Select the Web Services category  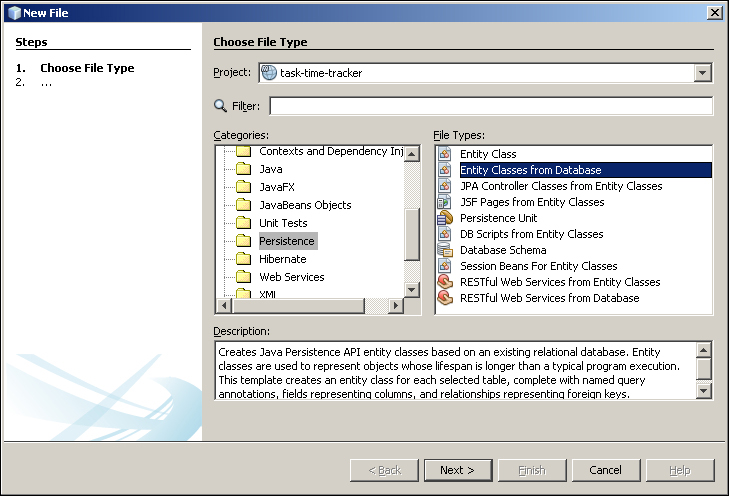292,277
